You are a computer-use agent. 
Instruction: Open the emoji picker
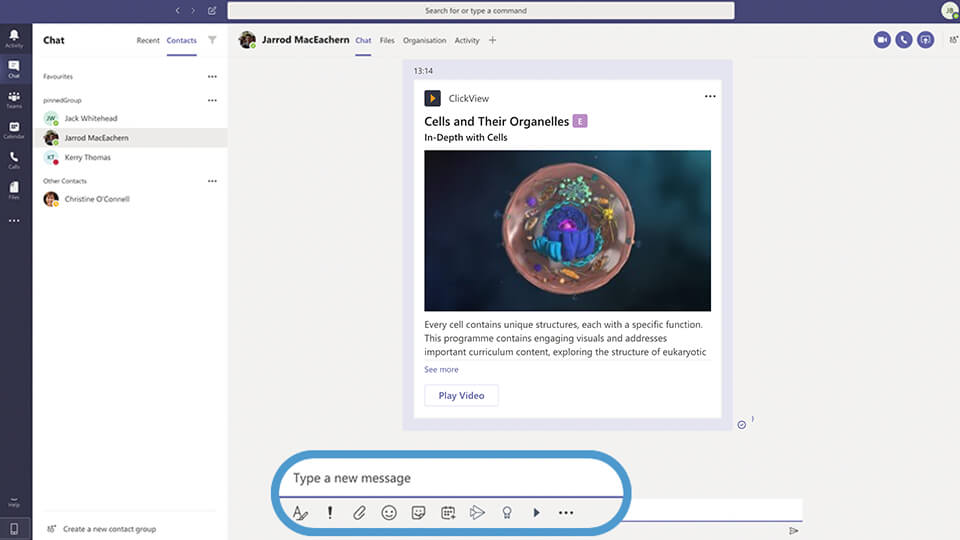389,513
